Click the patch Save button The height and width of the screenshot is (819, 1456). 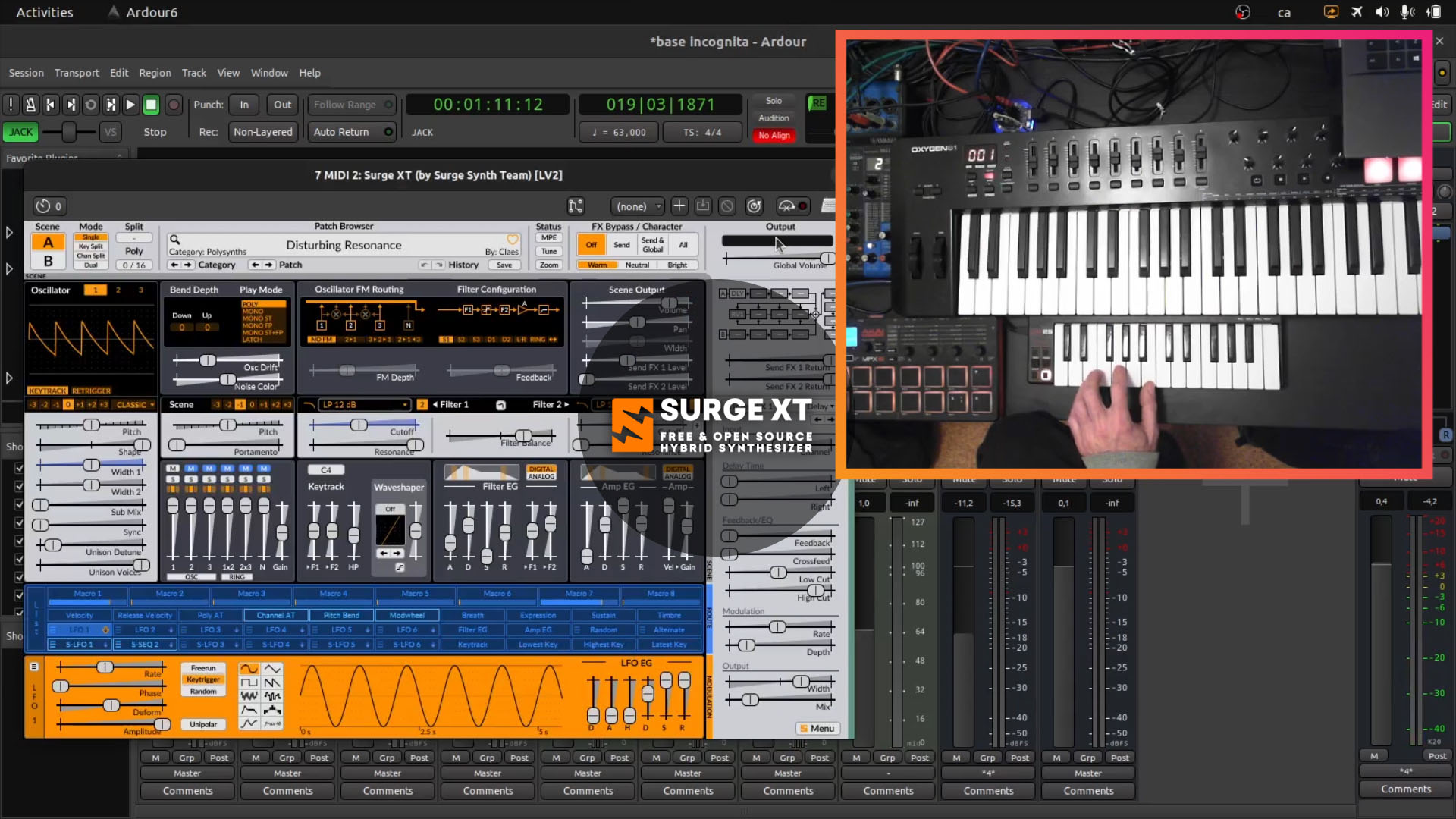(504, 265)
